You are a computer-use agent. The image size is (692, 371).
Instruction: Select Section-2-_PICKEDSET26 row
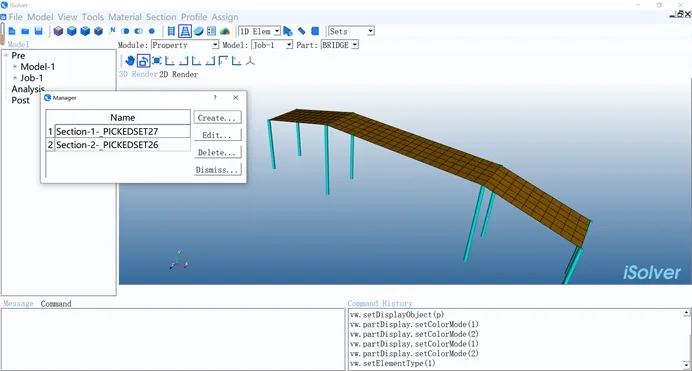pyautogui.click(x=118, y=145)
